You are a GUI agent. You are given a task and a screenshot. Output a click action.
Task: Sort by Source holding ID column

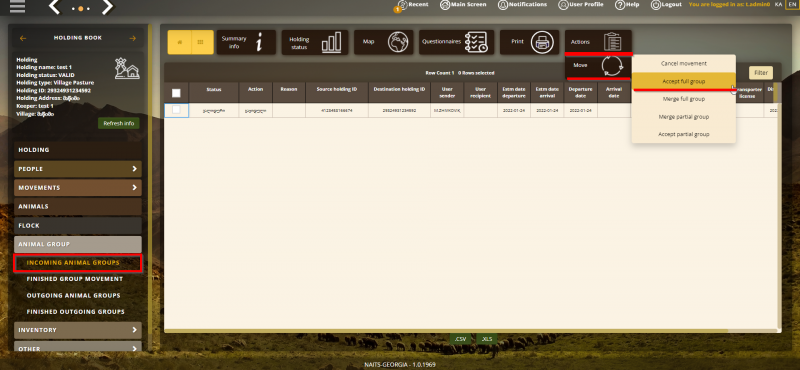(x=337, y=92)
